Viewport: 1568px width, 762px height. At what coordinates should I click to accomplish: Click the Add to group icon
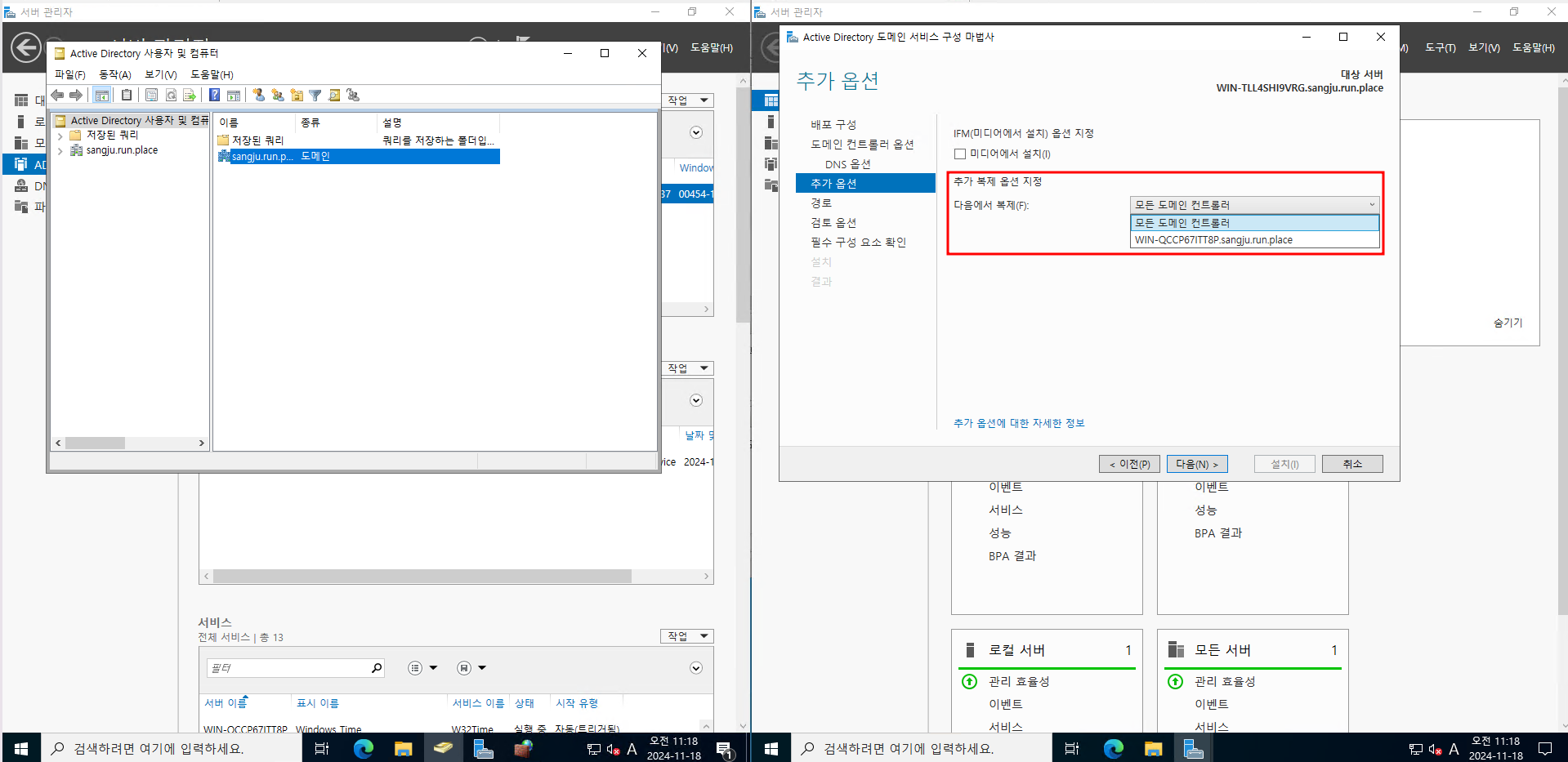(353, 96)
